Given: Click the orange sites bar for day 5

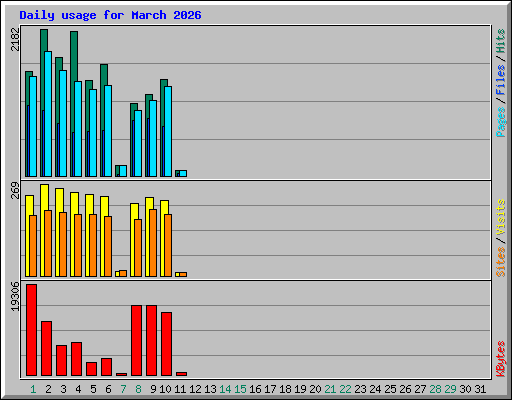Looking at the screenshot, I should (93, 245).
